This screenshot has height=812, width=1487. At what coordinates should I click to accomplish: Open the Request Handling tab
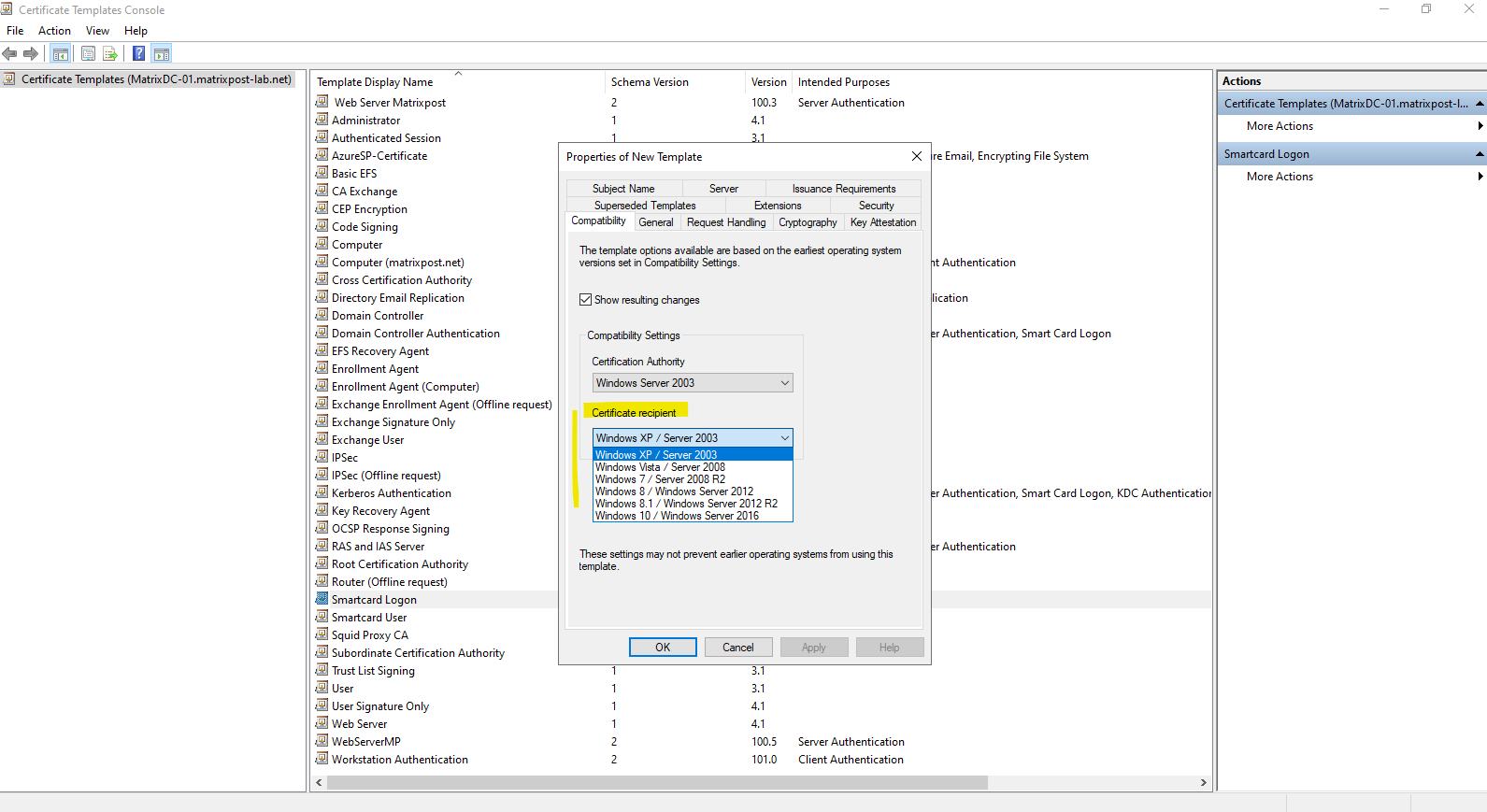point(726,222)
